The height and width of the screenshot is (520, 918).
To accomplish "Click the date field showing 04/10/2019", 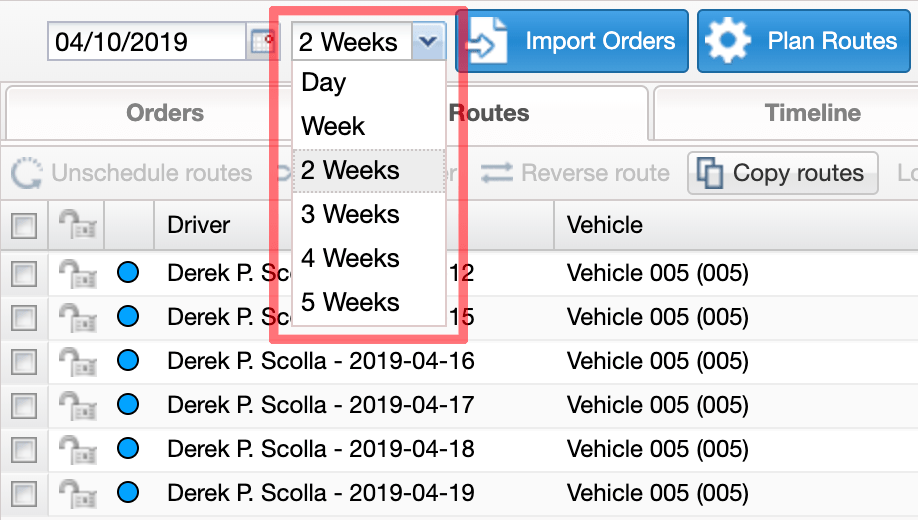I will tap(145, 42).
